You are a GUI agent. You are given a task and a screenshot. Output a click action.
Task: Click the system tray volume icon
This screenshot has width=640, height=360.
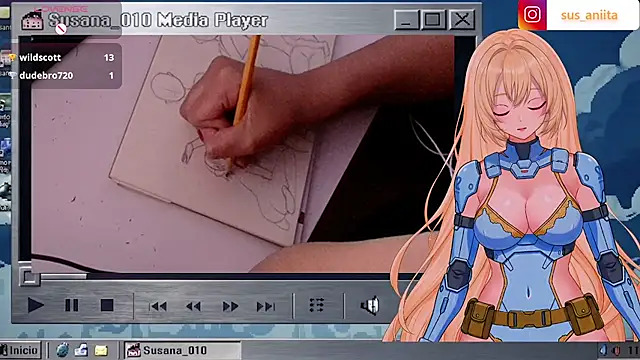[x=603, y=350]
